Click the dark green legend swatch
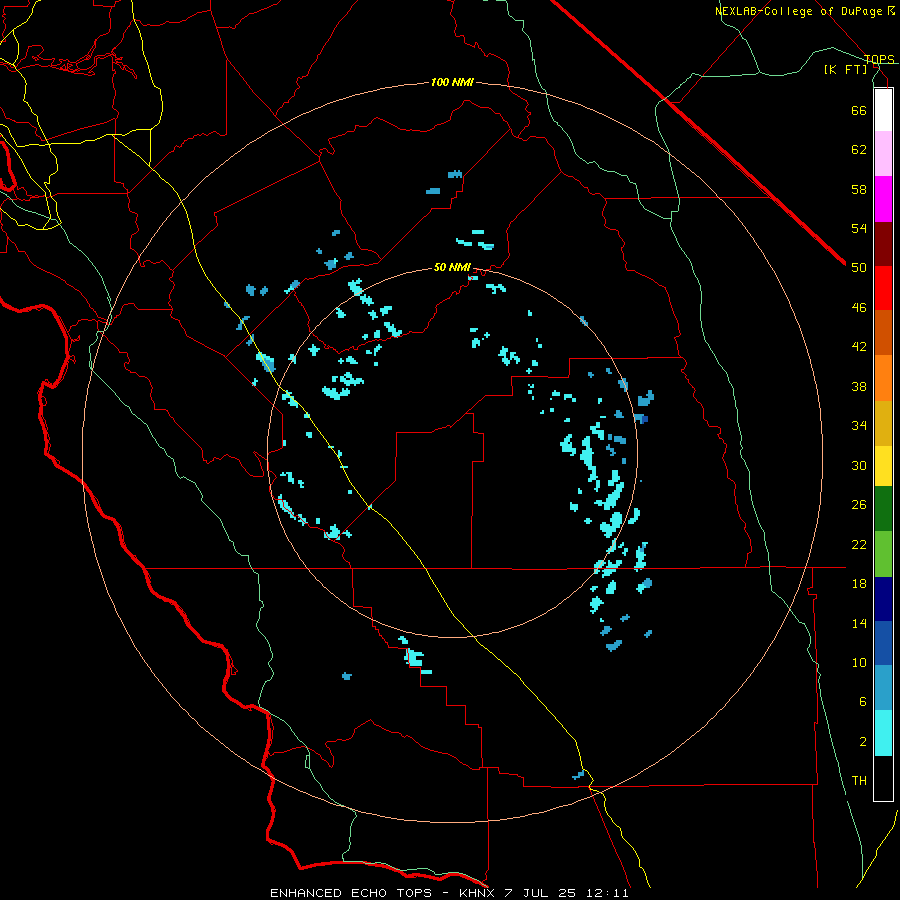 (x=883, y=509)
